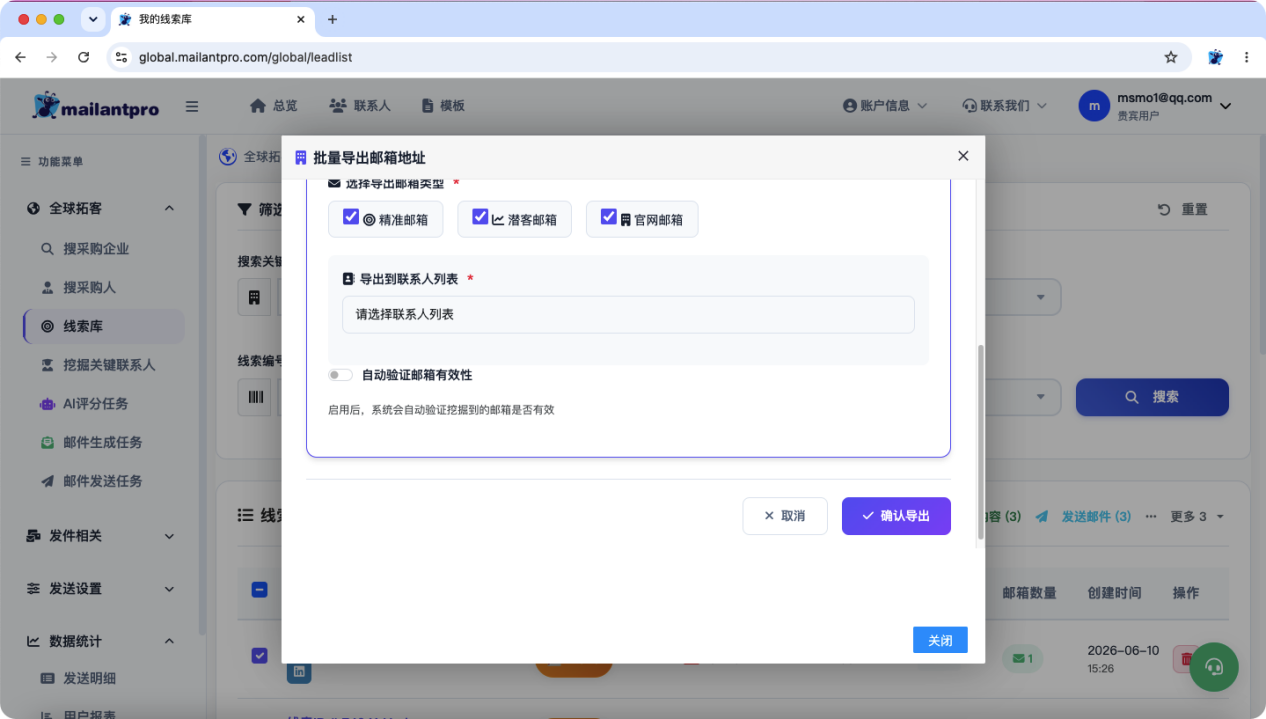The height and width of the screenshot is (719, 1266).
Task: Click the dialog vertical scrollbar
Action: click(981, 442)
